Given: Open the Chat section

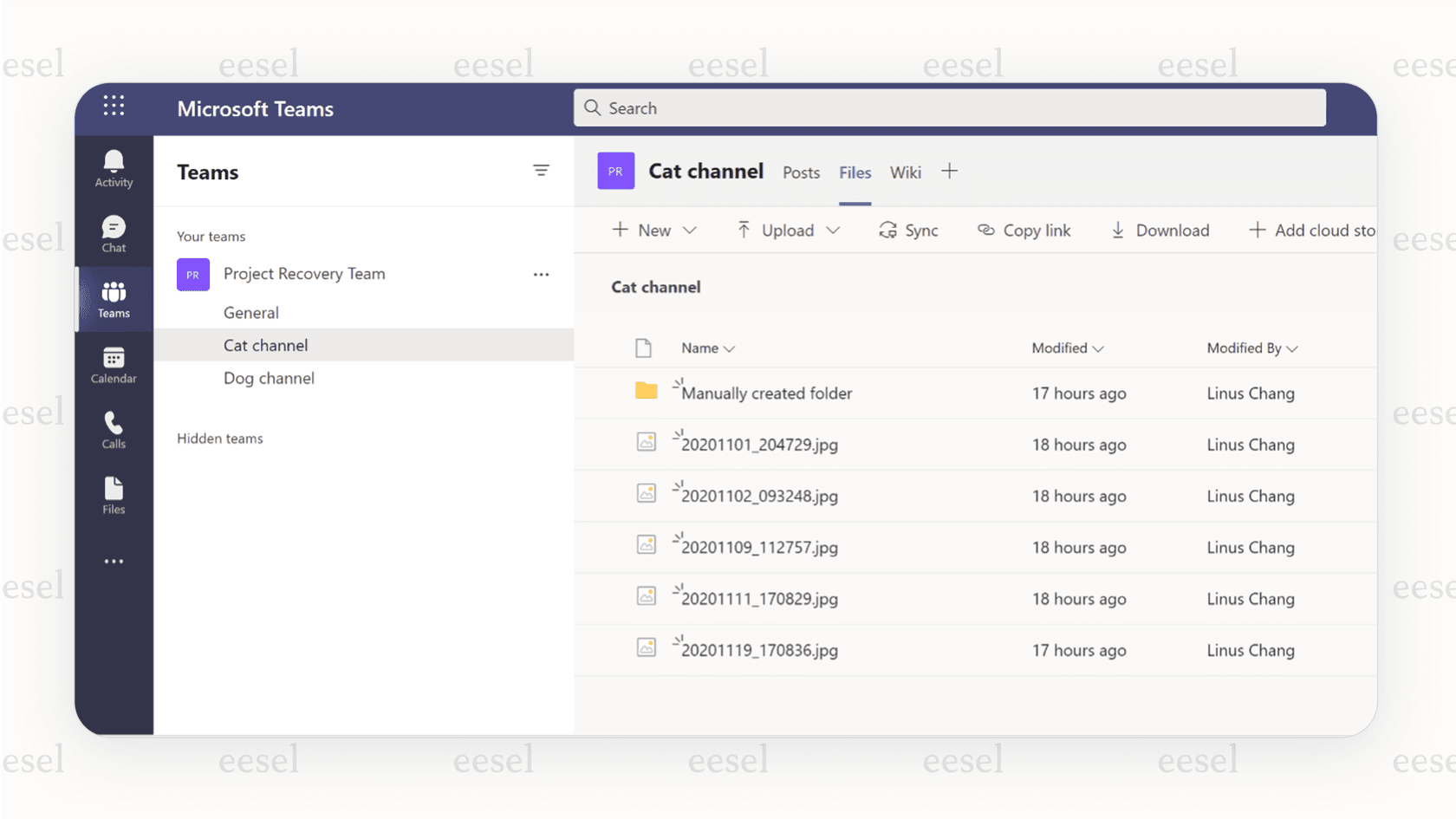Looking at the screenshot, I should pyautogui.click(x=114, y=233).
